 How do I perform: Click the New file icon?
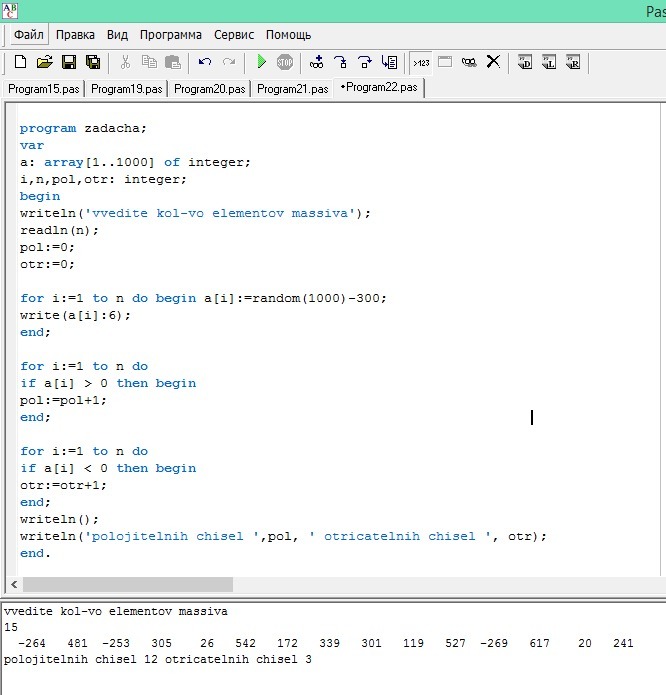click(x=20, y=62)
